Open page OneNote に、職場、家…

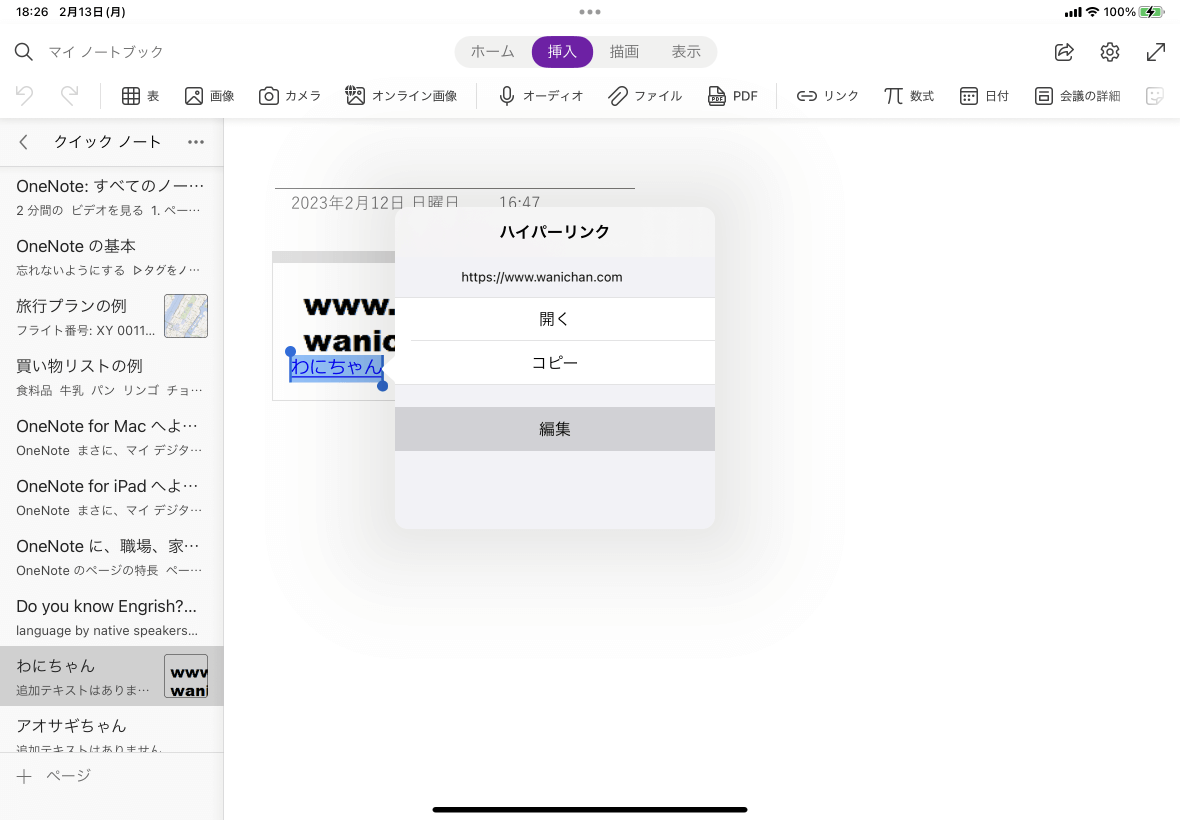tap(111, 557)
